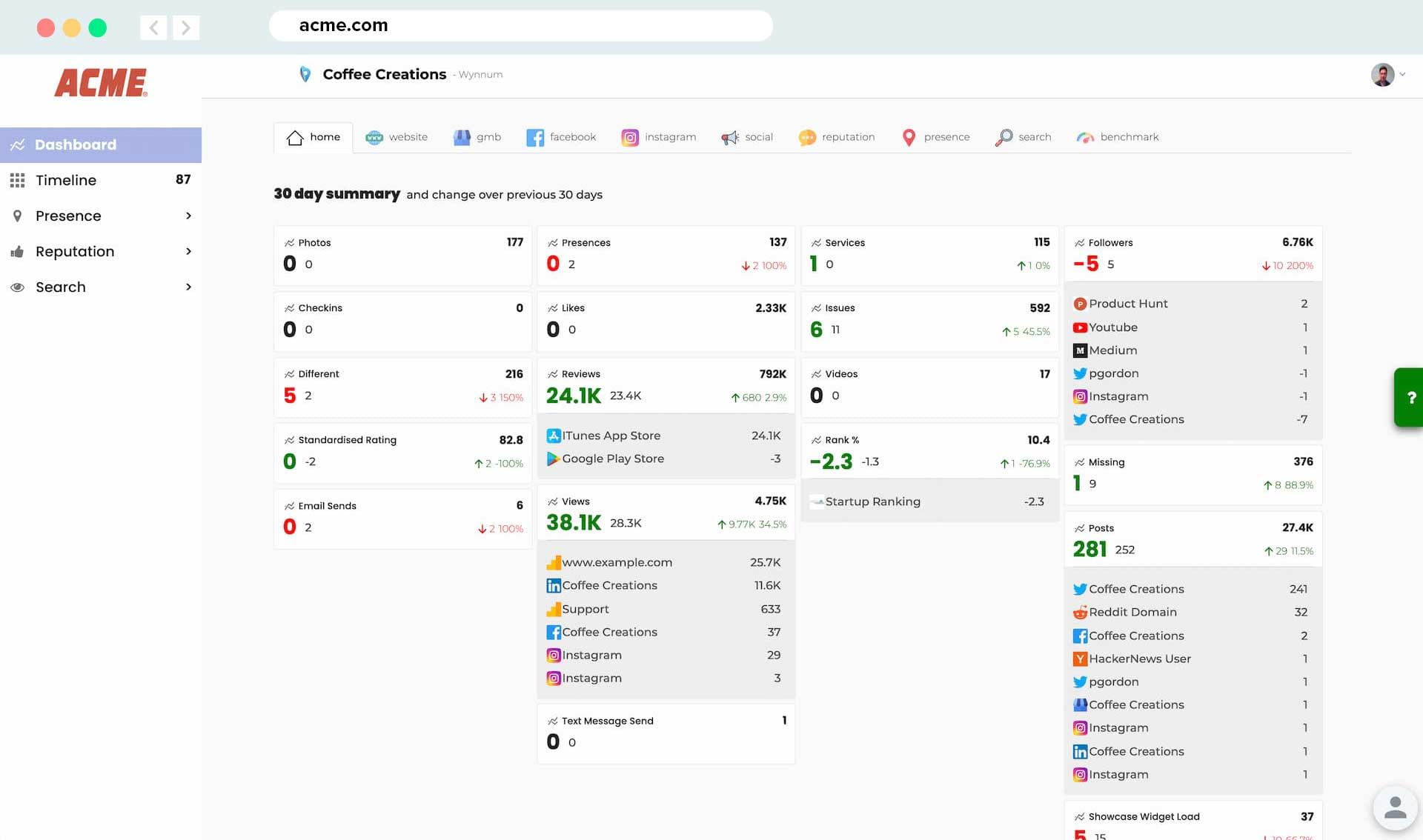The image size is (1423, 840).
Task: Click the iTunes App Store icon
Action: click(x=554, y=436)
